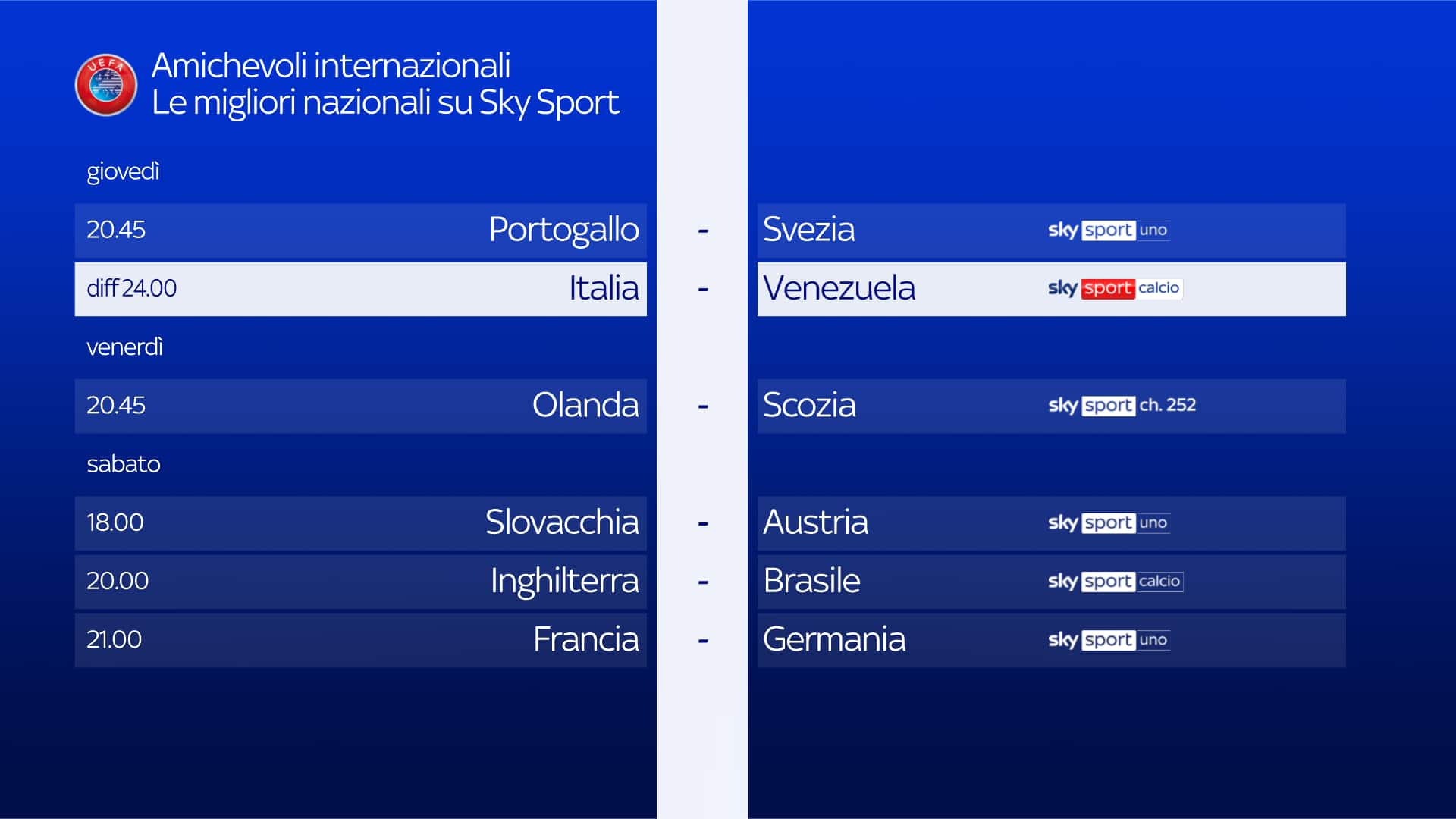
Task: Click Sky Sport Uno logo beside Germania
Action: tap(1108, 639)
